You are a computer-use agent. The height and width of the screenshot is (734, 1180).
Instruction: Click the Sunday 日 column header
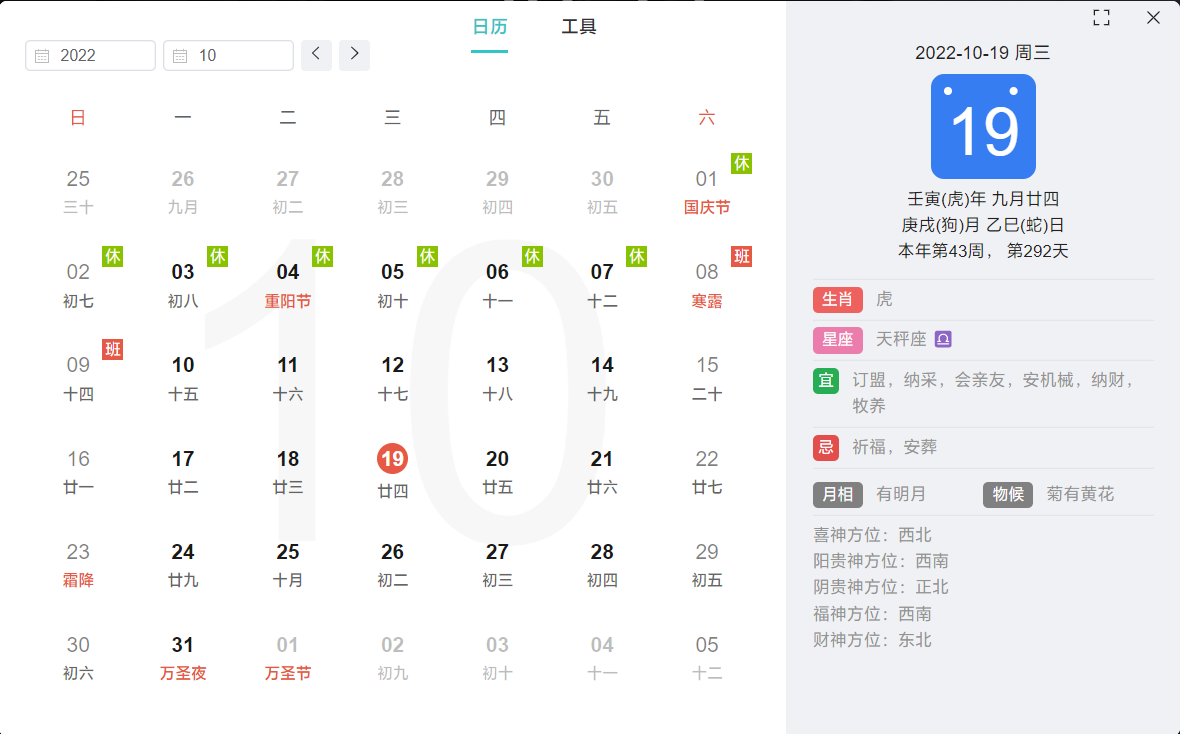[x=78, y=117]
